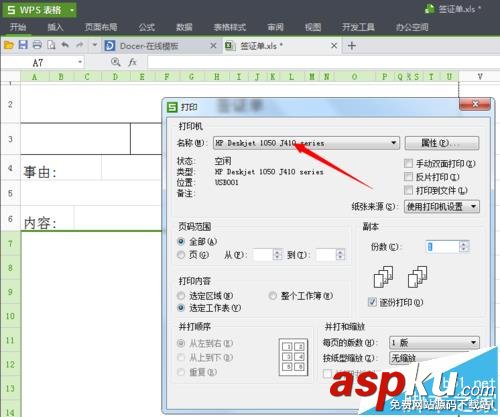Click the 从 start page field
The image size is (500, 417).
(263, 255)
